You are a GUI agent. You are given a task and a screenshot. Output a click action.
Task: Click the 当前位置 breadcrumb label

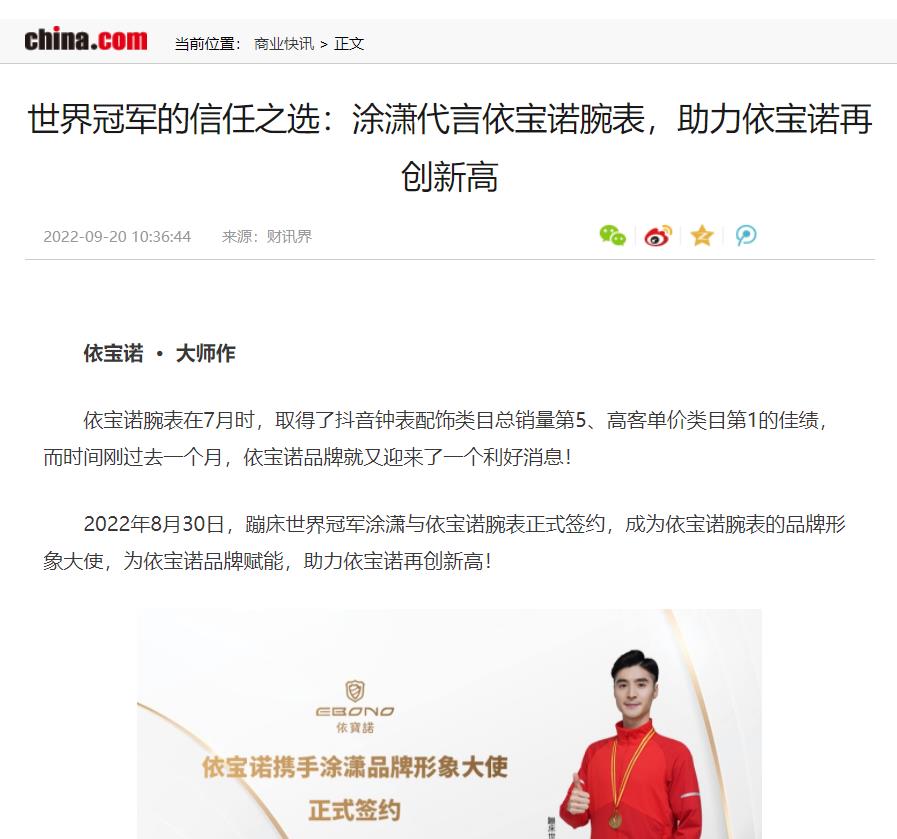[208, 43]
